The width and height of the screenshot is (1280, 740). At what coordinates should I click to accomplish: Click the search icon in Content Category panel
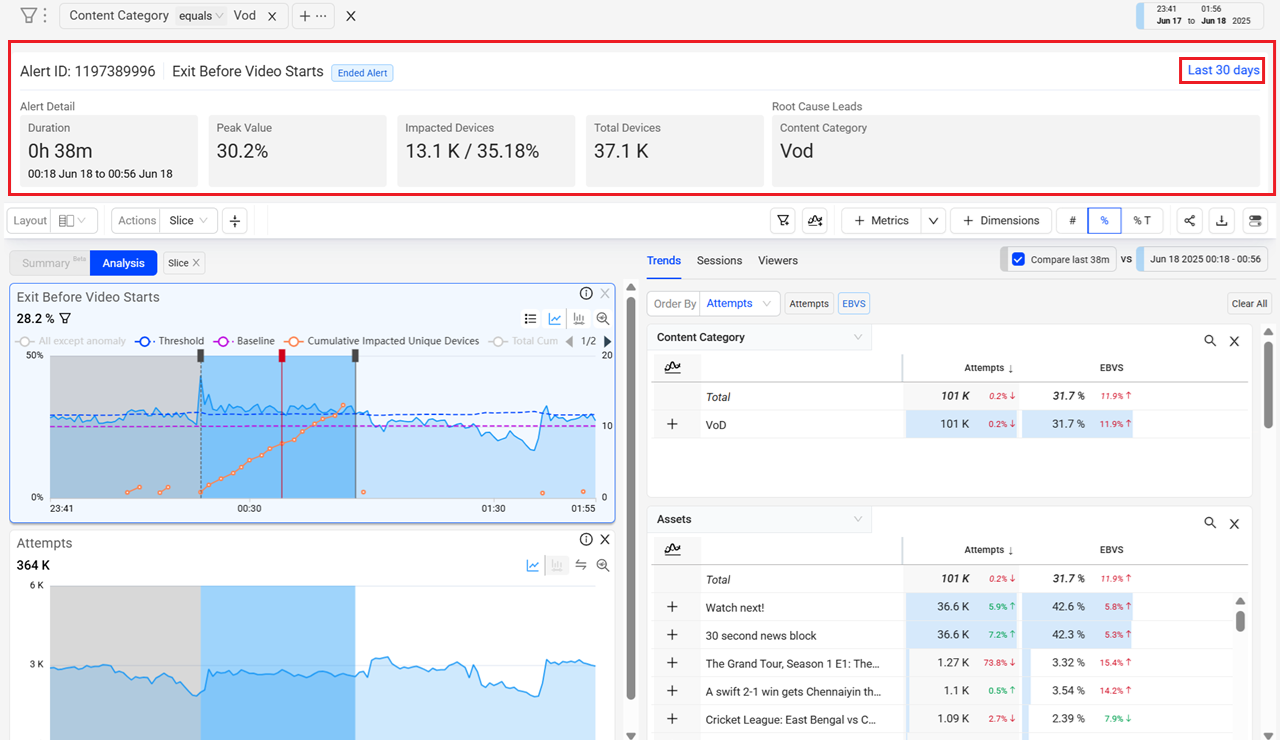tap(1210, 341)
